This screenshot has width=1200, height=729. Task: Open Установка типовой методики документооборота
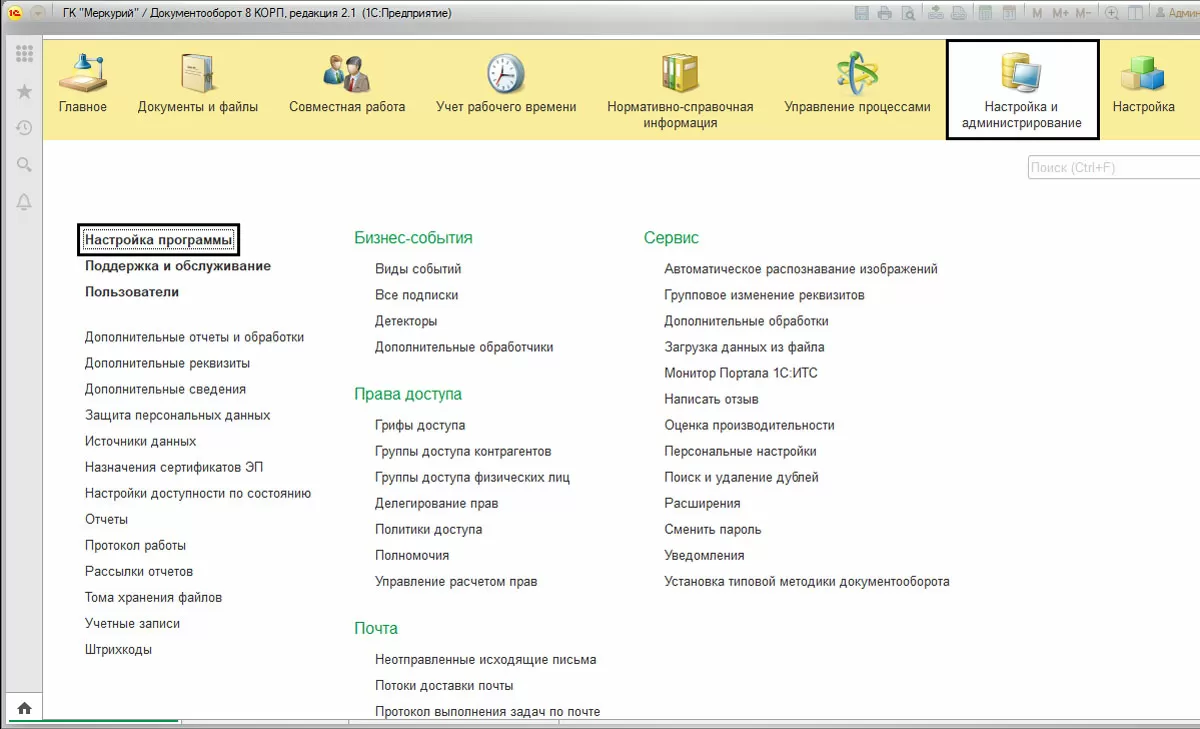click(x=807, y=581)
